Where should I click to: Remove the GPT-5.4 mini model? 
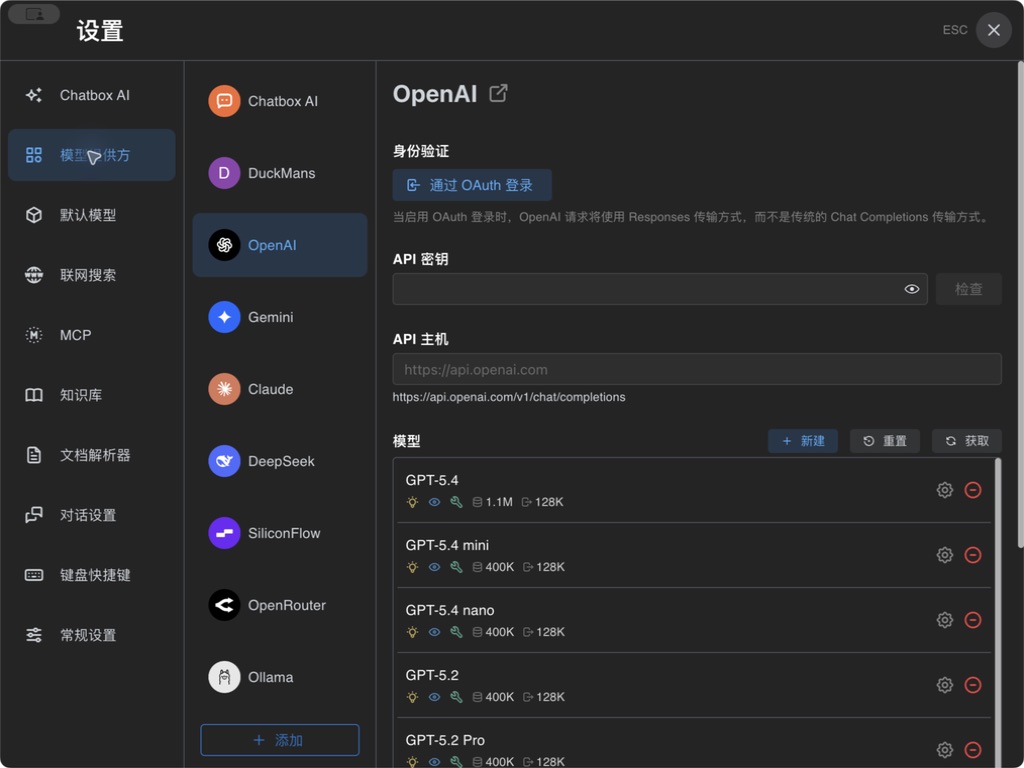973,555
